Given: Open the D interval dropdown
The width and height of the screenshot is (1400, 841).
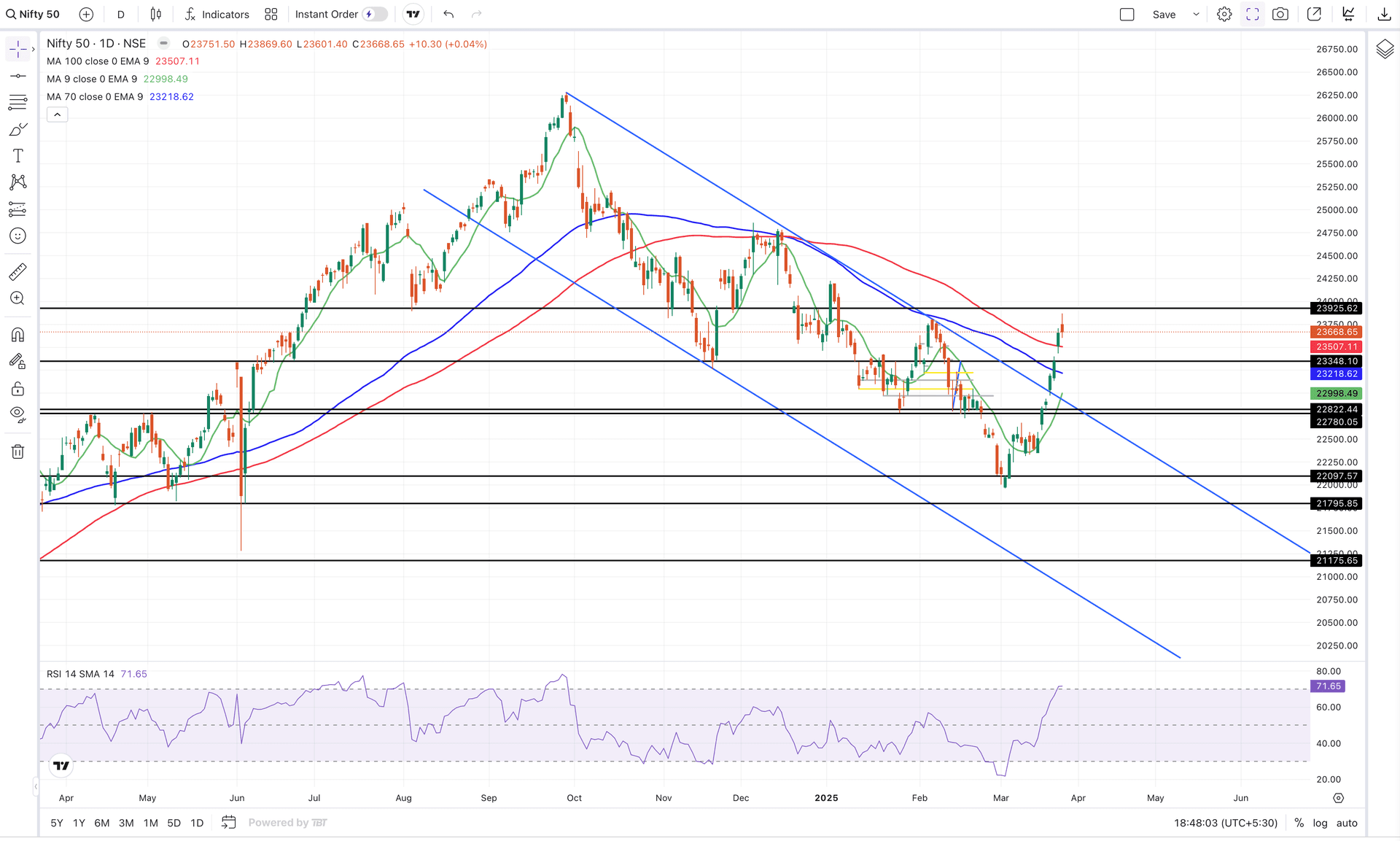Looking at the screenshot, I should [x=121, y=15].
